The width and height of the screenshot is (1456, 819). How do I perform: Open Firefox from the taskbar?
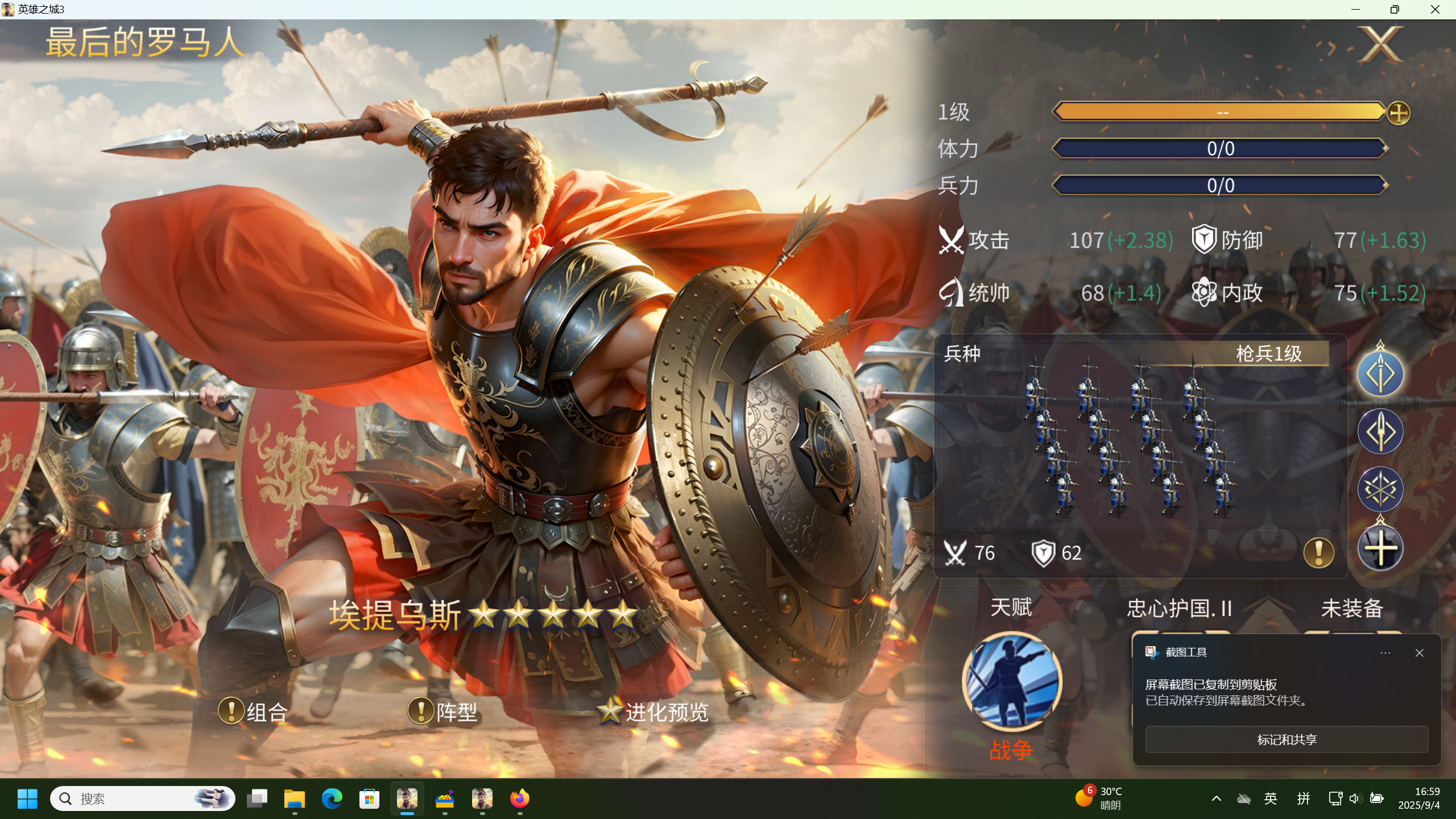click(519, 799)
